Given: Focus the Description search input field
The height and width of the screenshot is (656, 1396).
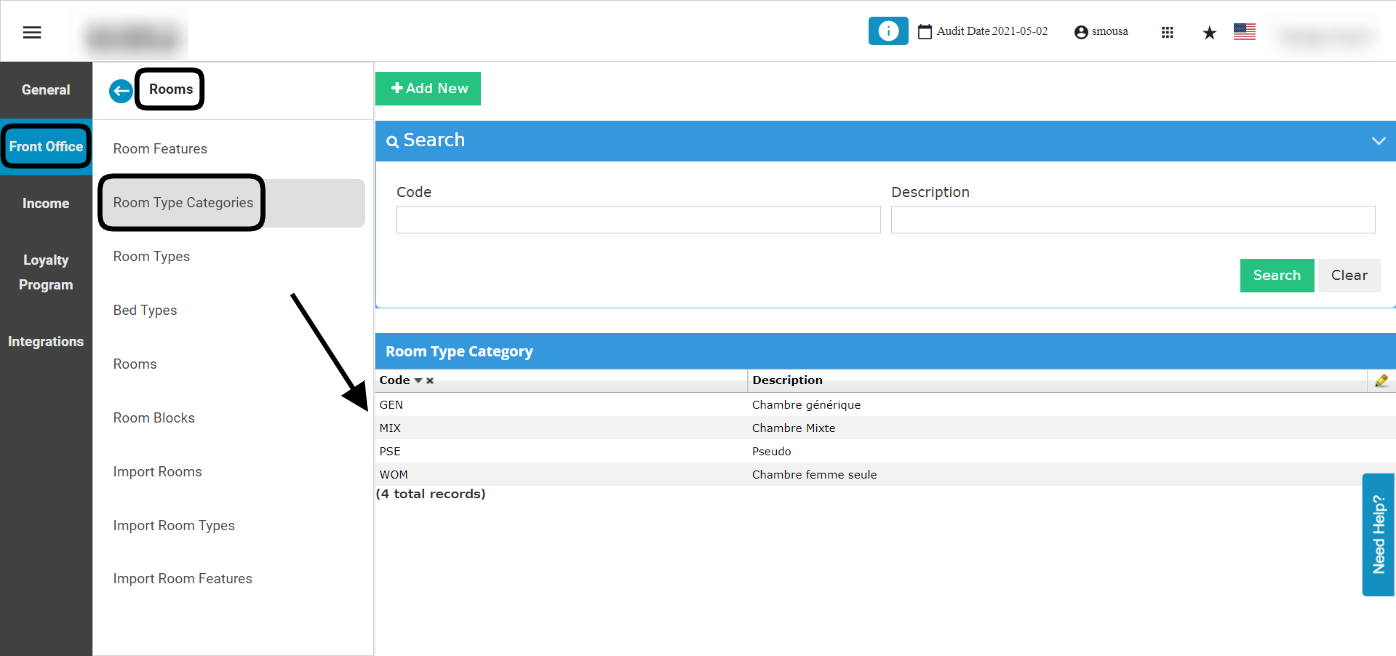Looking at the screenshot, I should click(1133, 220).
